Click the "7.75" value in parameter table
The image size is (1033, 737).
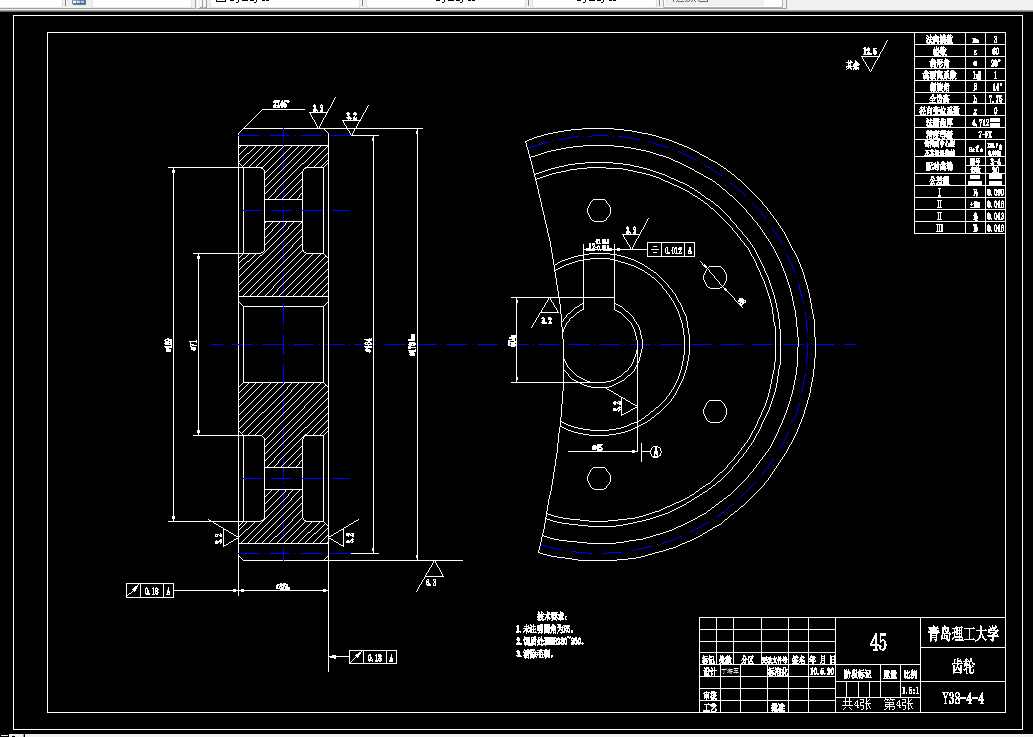[x=995, y=99]
